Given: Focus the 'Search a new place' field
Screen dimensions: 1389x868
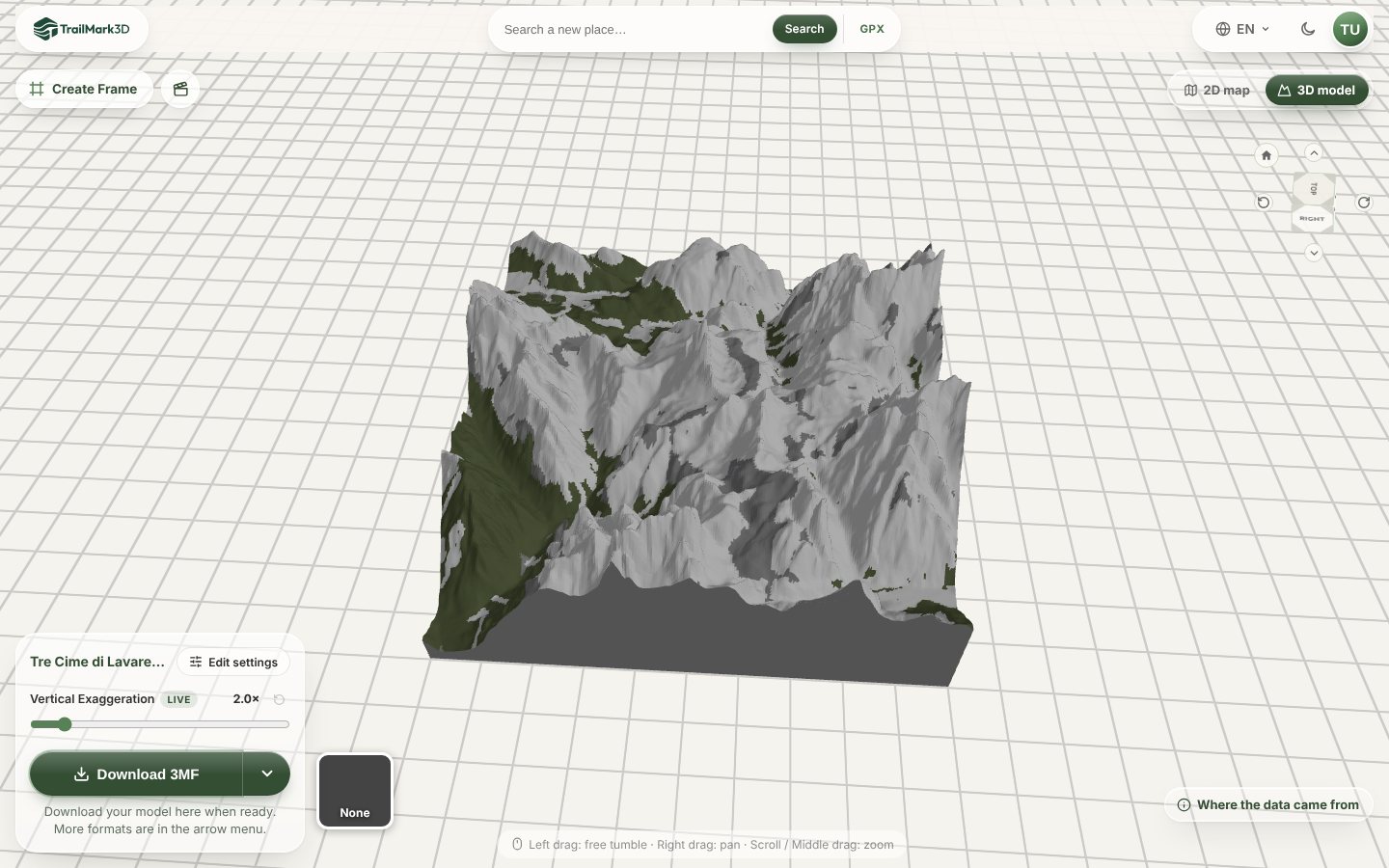Looking at the screenshot, I should pos(635,29).
